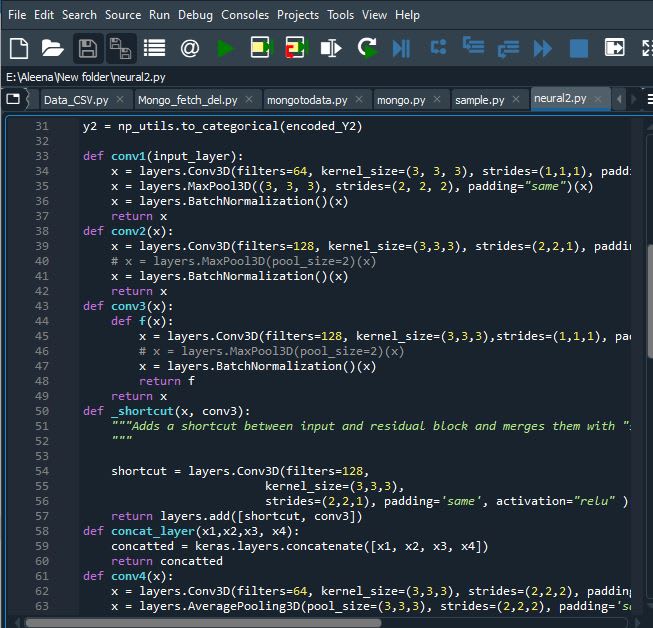The image size is (653, 628).
Task: Open the Source menu
Action: 123,15
